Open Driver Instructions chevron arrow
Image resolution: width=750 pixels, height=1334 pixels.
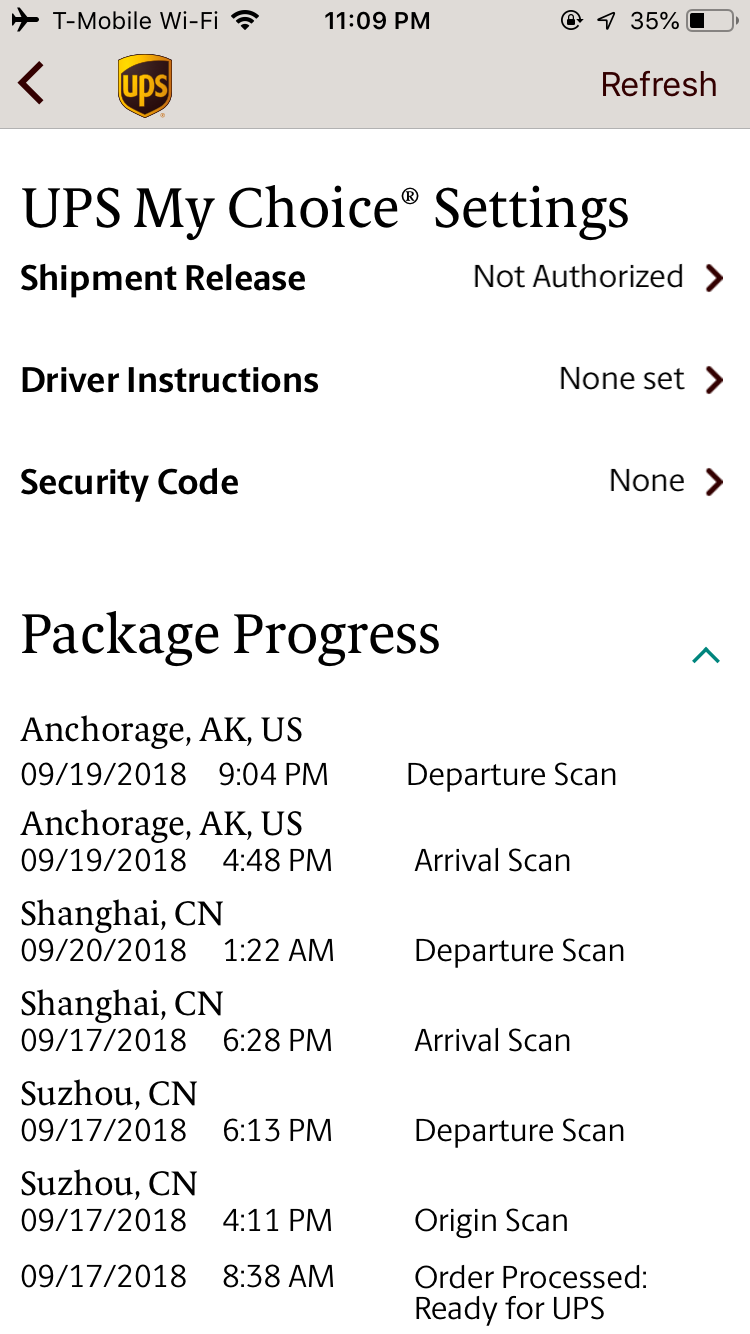(x=713, y=380)
